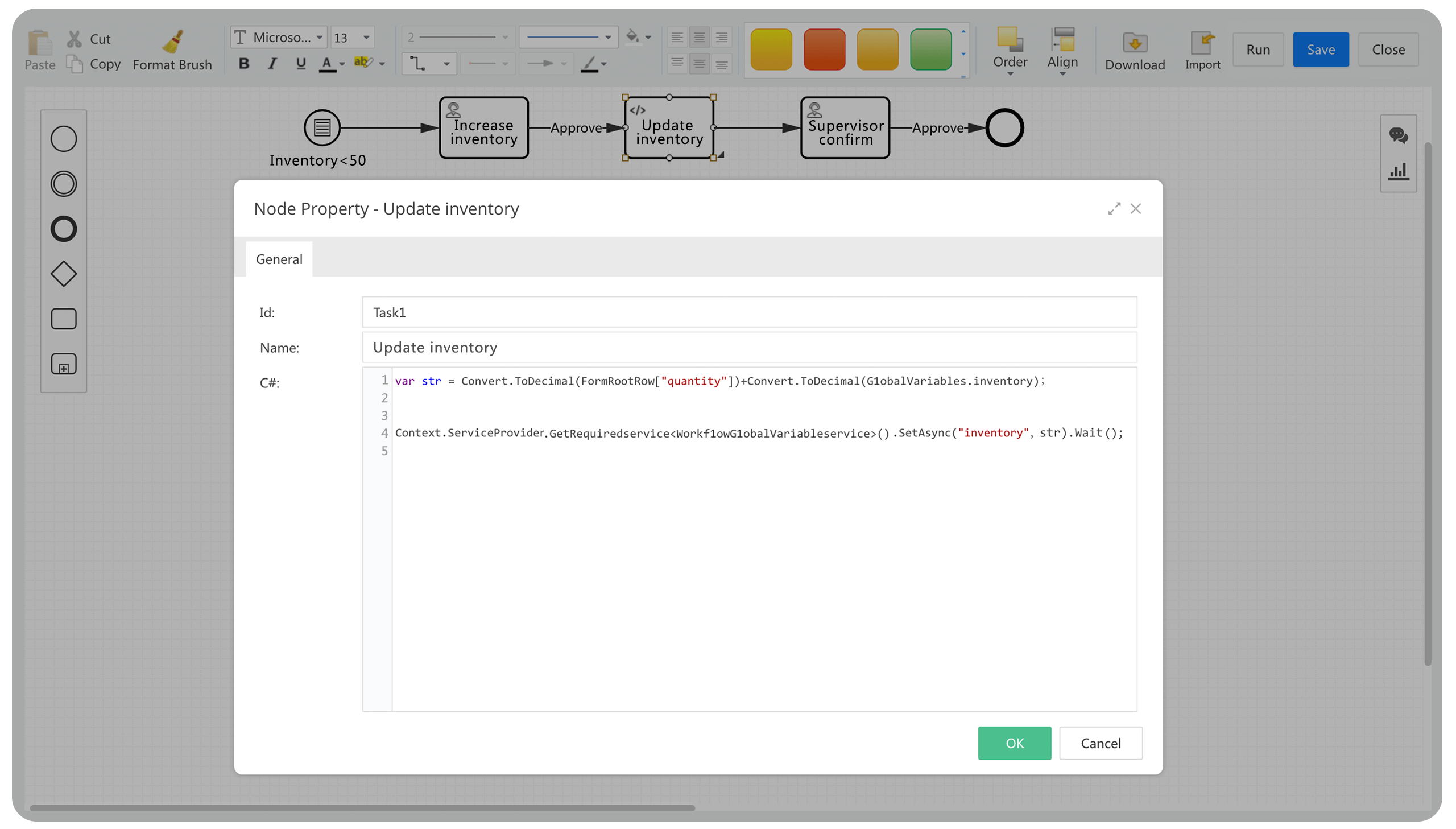Click the Copy icon
Image resolution: width=1456 pixels, height=829 pixels.
point(74,64)
